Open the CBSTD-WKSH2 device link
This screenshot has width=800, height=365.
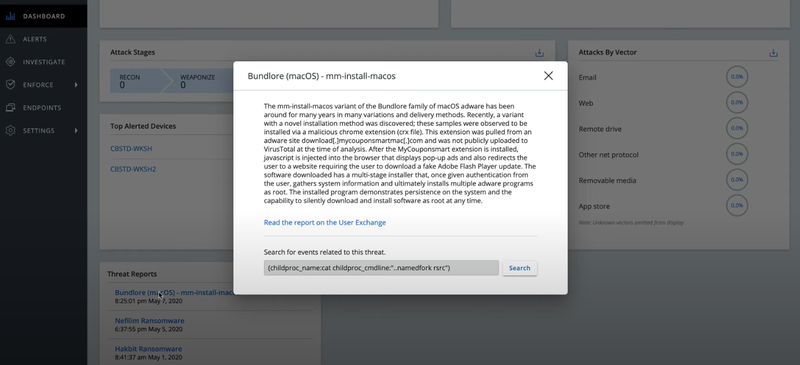(x=133, y=169)
